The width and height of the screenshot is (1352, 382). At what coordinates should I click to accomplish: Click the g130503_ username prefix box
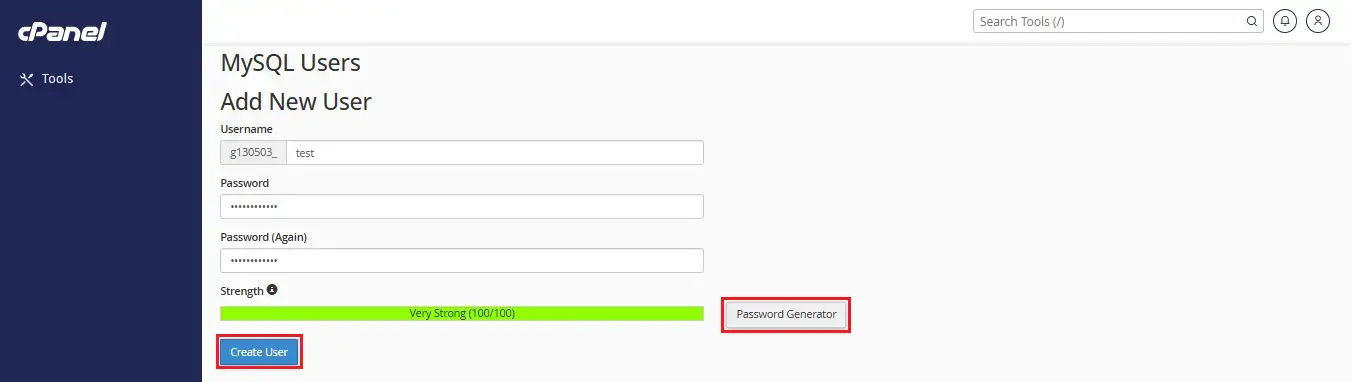[x=254, y=153]
